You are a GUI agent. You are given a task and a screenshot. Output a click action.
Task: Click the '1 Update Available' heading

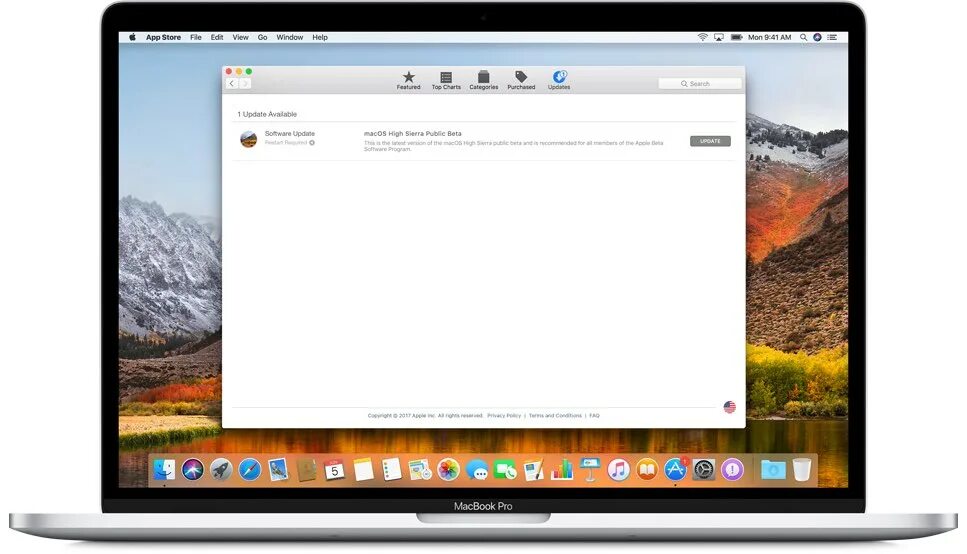267,114
